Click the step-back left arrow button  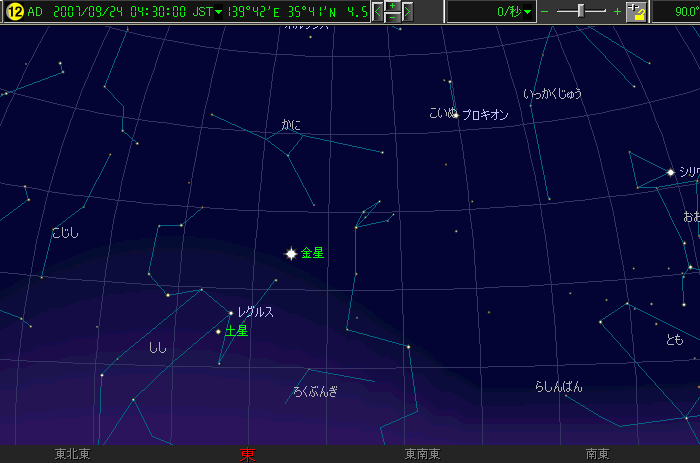click(378, 12)
